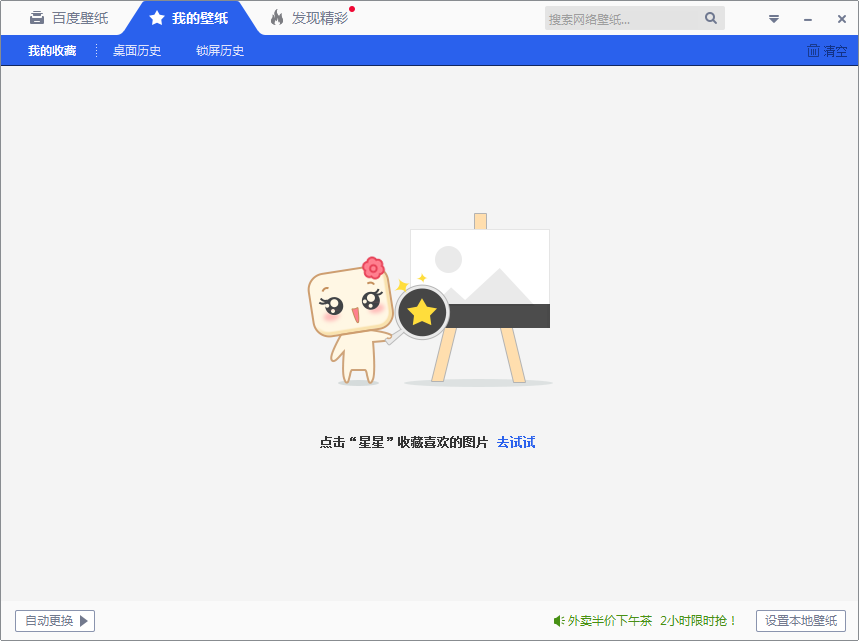Click the 自动更换 button

point(48,620)
